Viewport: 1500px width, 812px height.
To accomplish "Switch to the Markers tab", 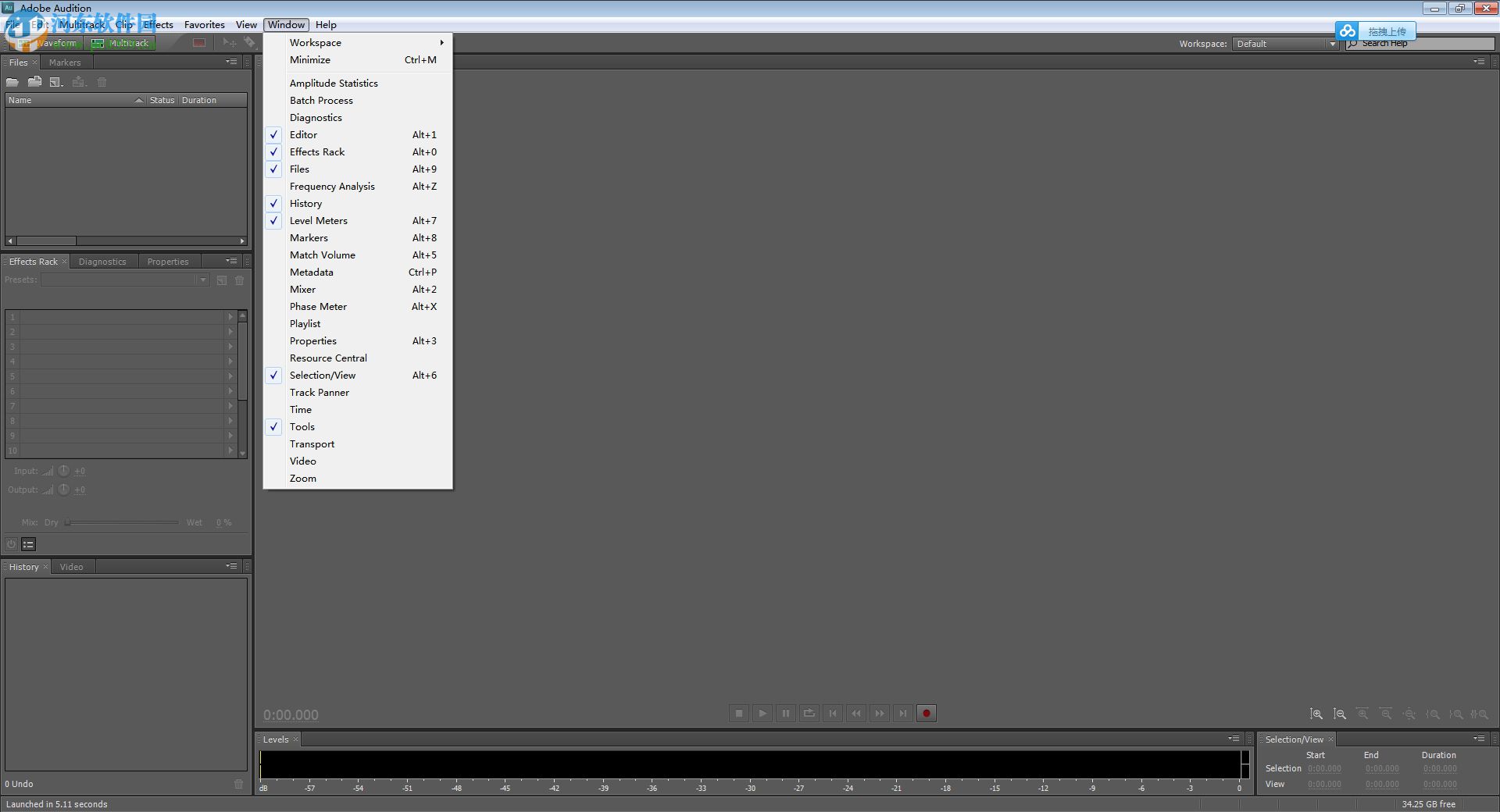I will 66,62.
